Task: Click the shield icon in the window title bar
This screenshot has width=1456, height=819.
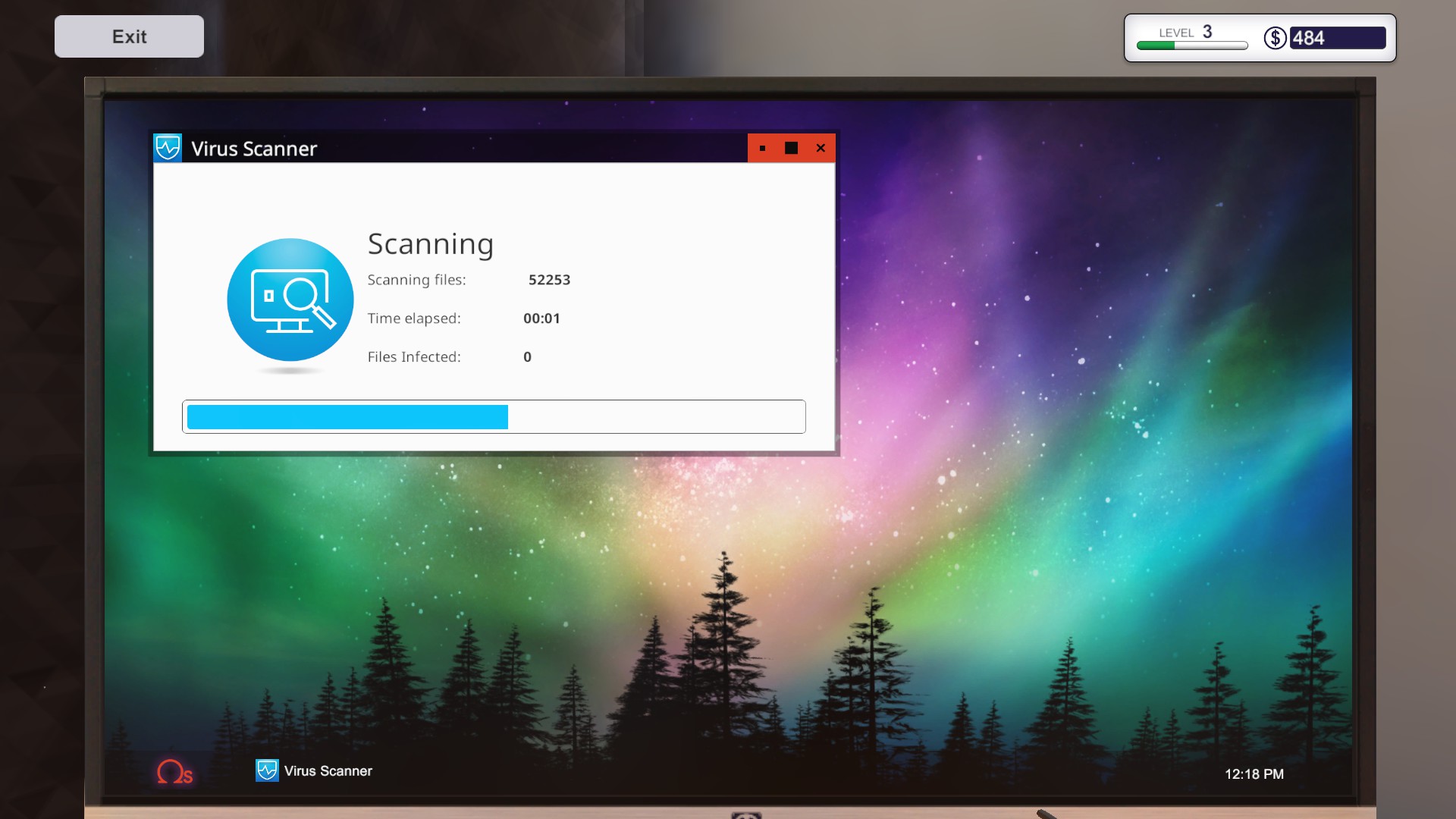Action: (168, 148)
